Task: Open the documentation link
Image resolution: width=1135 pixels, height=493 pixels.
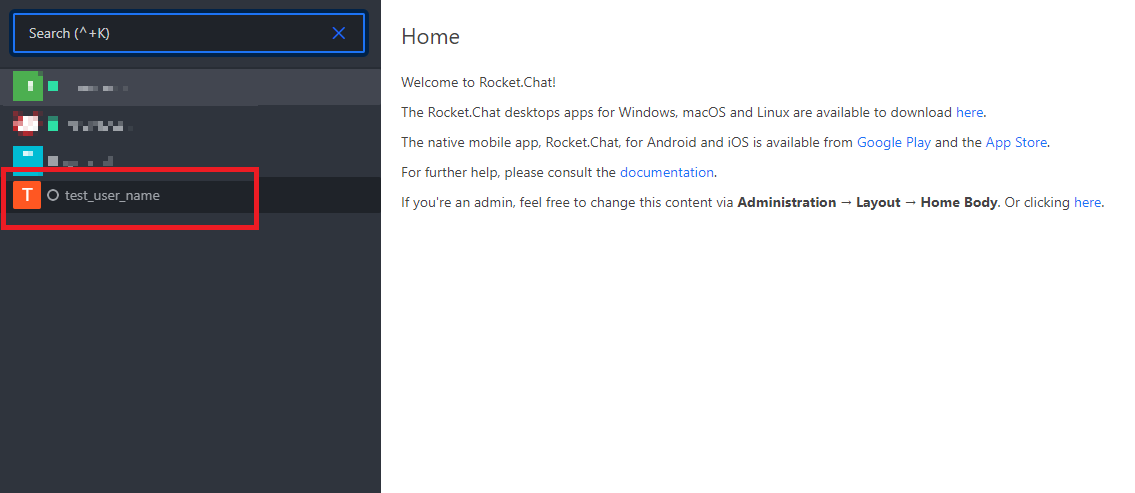Action: click(x=667, y=172)
